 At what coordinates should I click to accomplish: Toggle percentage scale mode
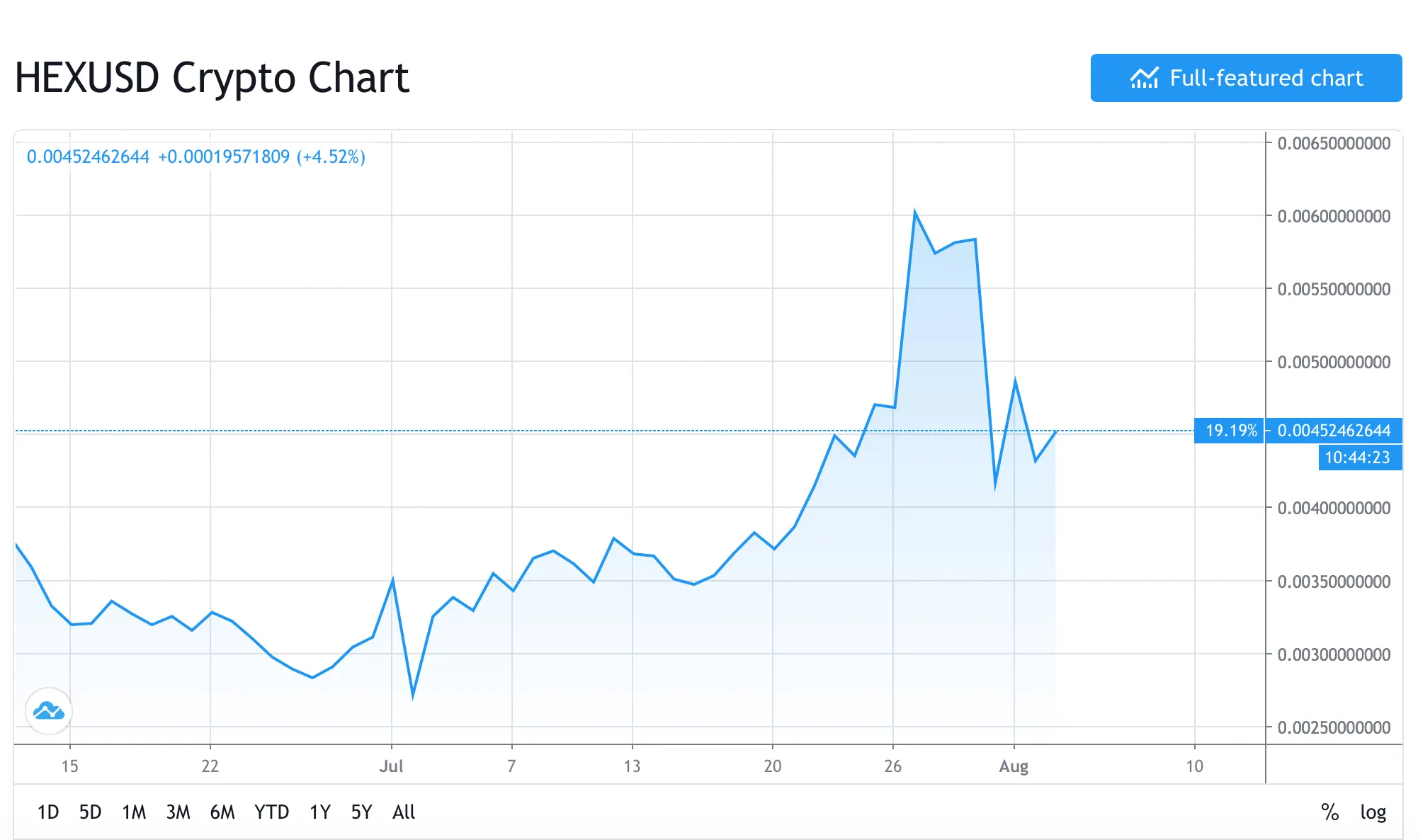(x=1330, y=812)
